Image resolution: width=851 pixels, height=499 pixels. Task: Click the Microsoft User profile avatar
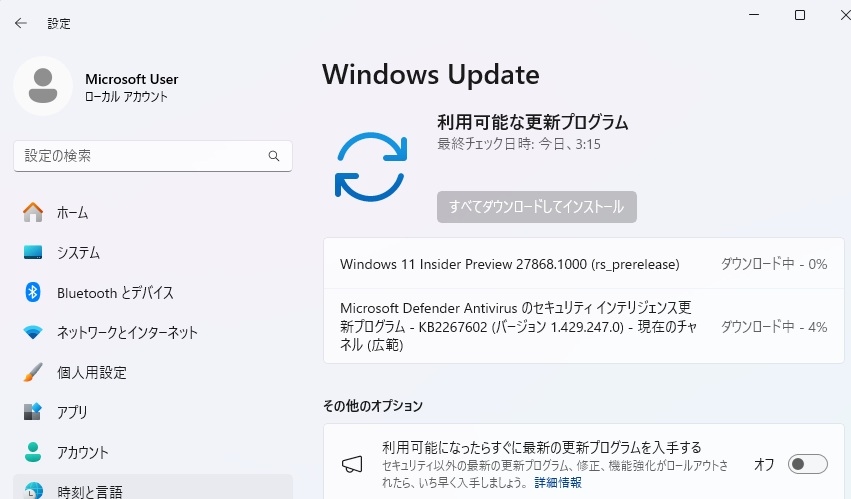[x=42, y=87]
